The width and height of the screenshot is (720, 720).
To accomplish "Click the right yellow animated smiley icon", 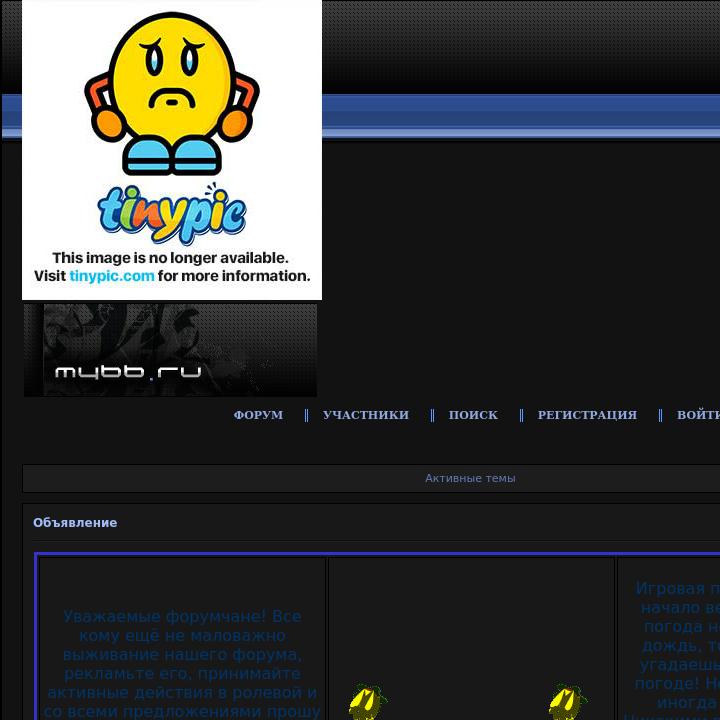I will pyautogui.click(x=568, y=702).
